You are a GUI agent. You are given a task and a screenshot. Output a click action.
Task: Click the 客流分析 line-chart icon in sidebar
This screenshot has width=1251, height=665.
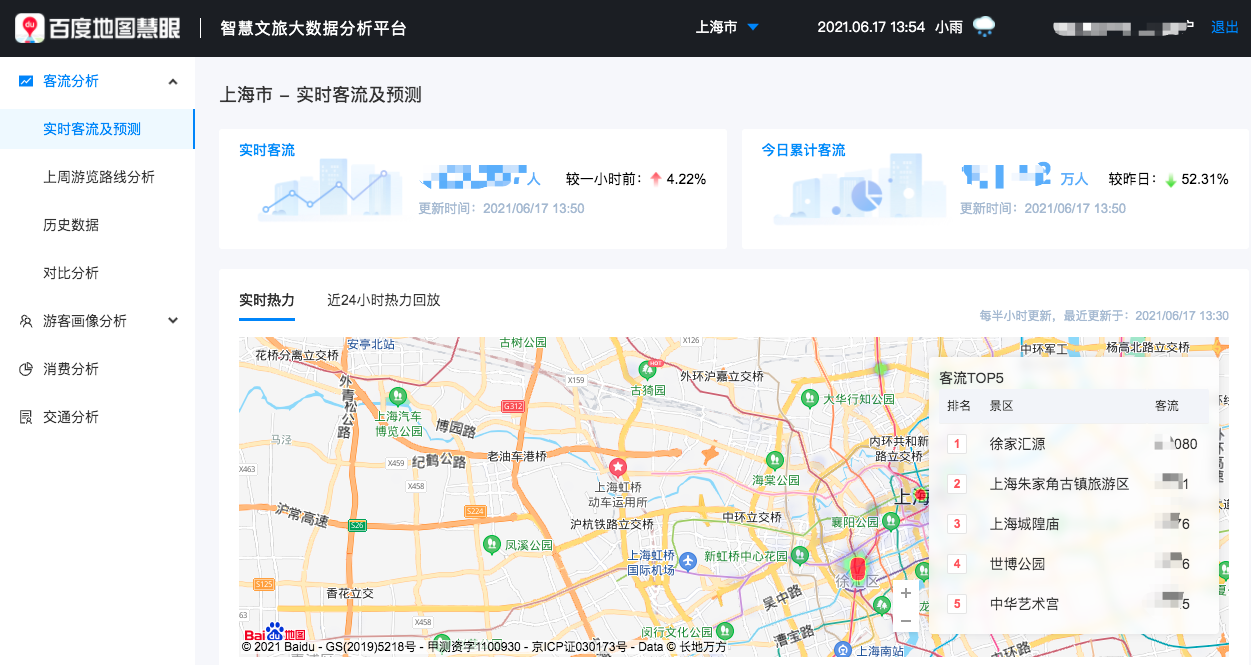pos(26,83)
